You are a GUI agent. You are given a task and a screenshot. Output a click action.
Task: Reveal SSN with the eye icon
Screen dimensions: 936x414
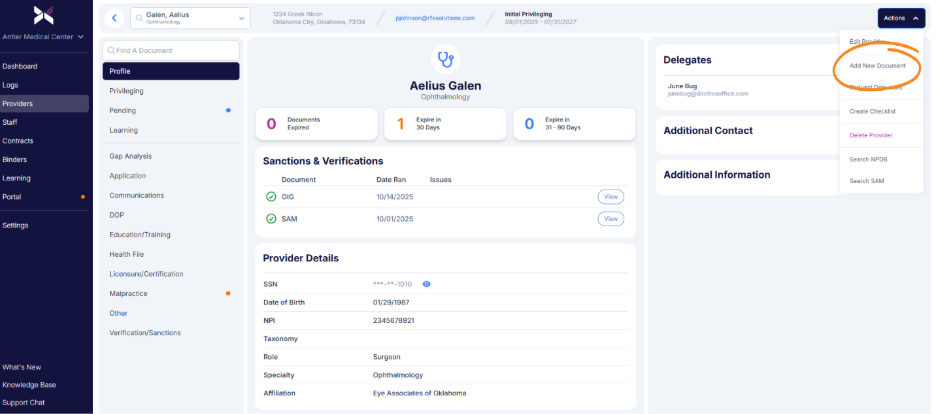[426, 284]
